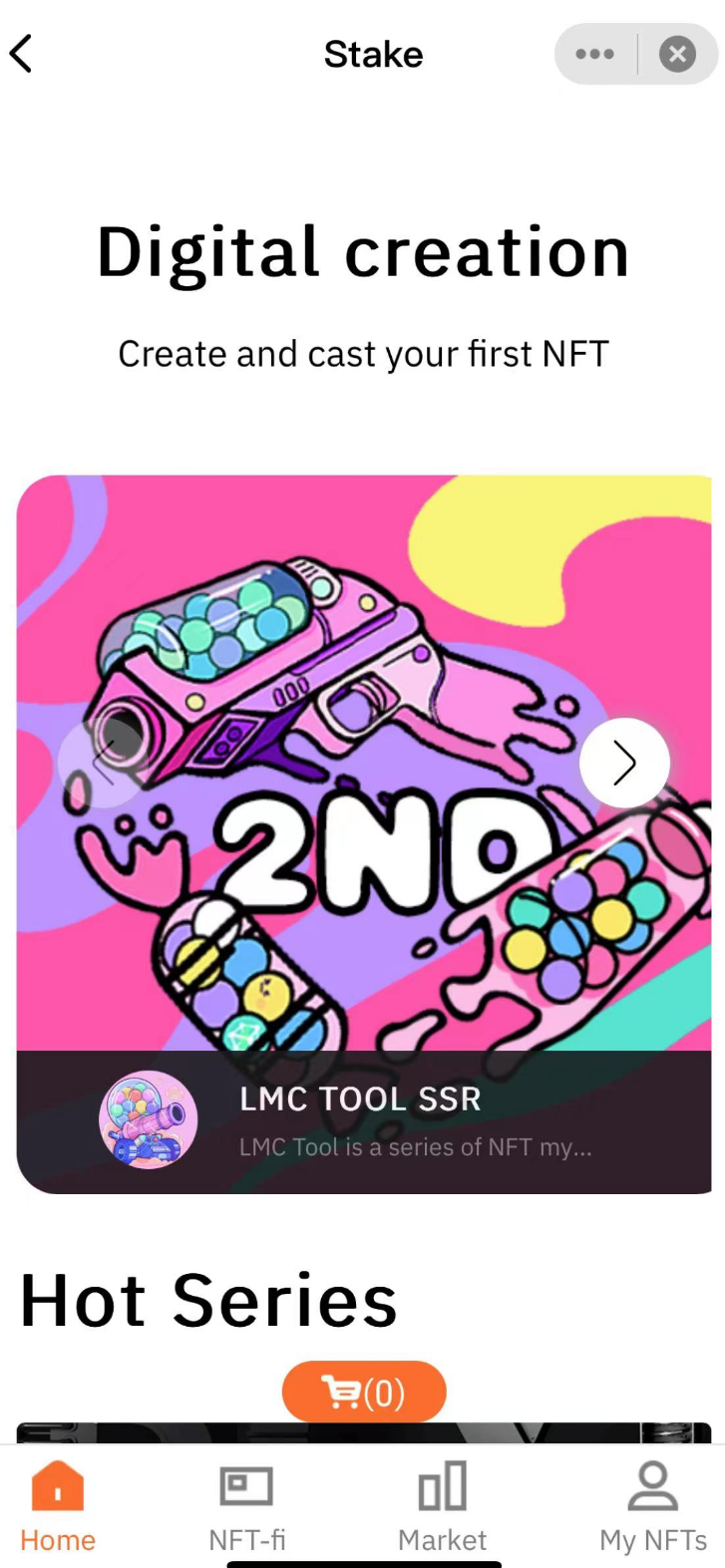Read the LMC Tool series description
Screen dimensions: 725x1568
416,1147
